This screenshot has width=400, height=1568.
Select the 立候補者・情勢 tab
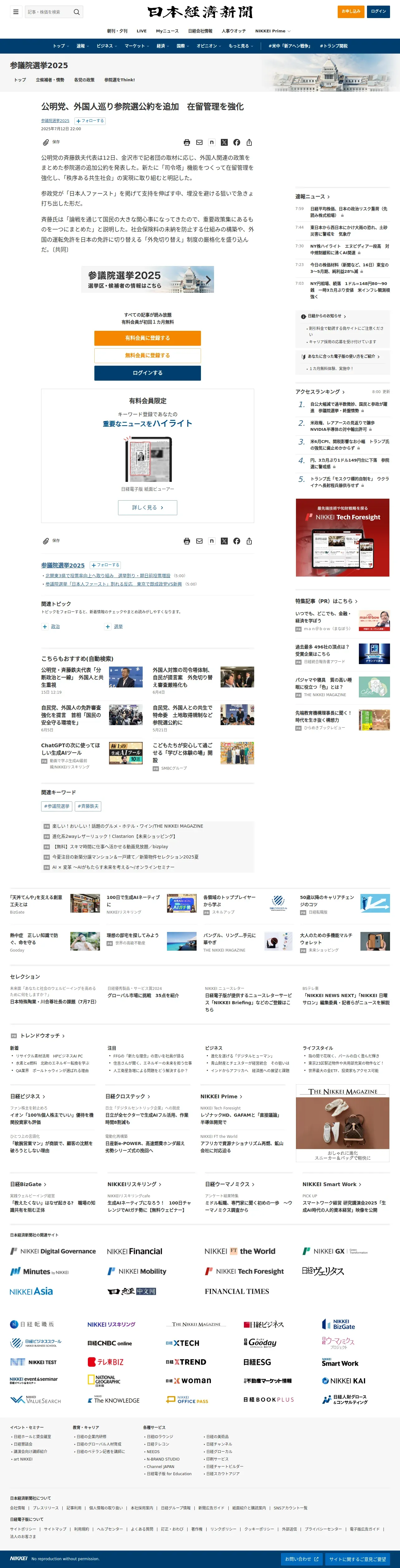click(50, 80)
